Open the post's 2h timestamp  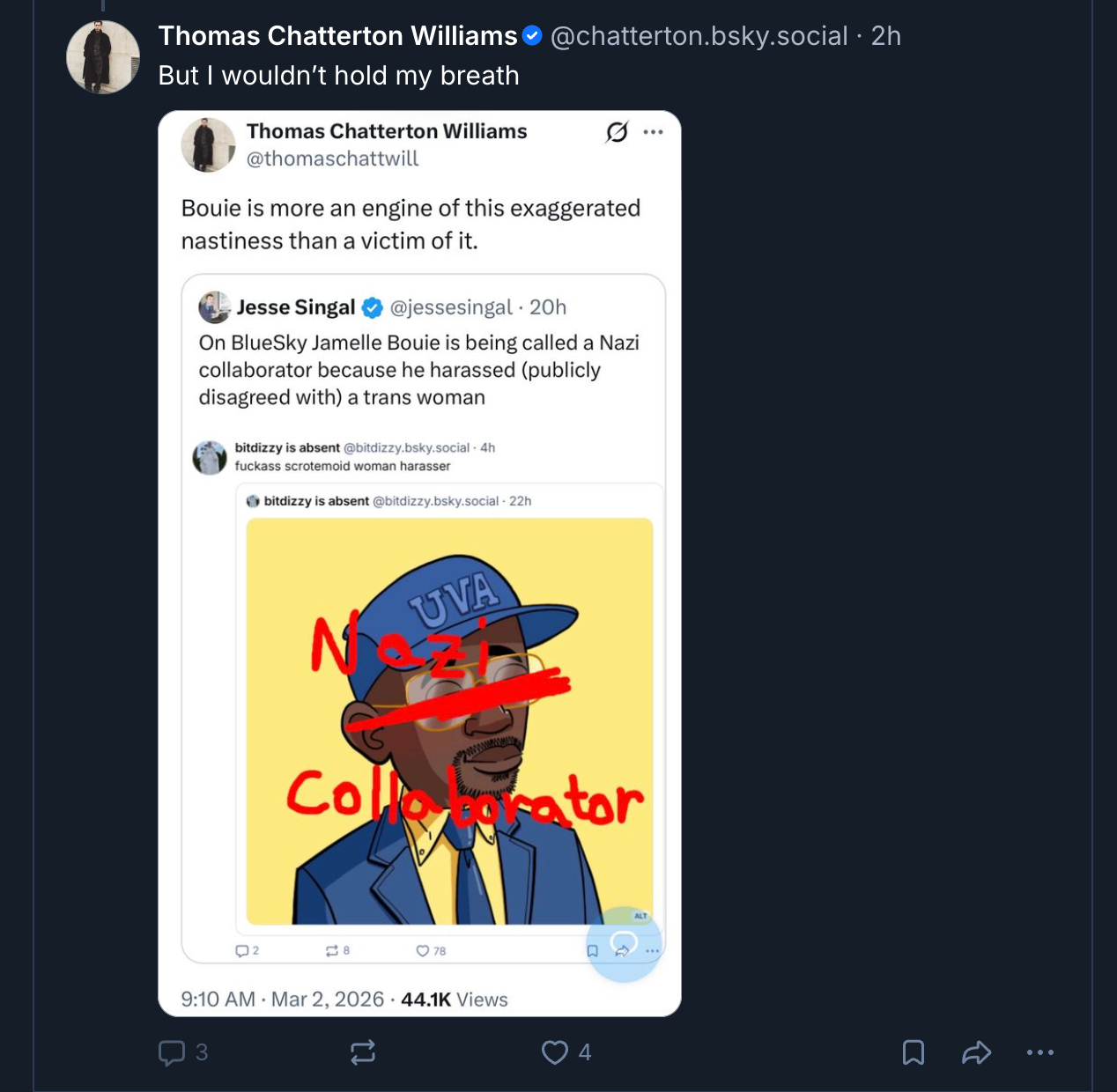point(886,36)
